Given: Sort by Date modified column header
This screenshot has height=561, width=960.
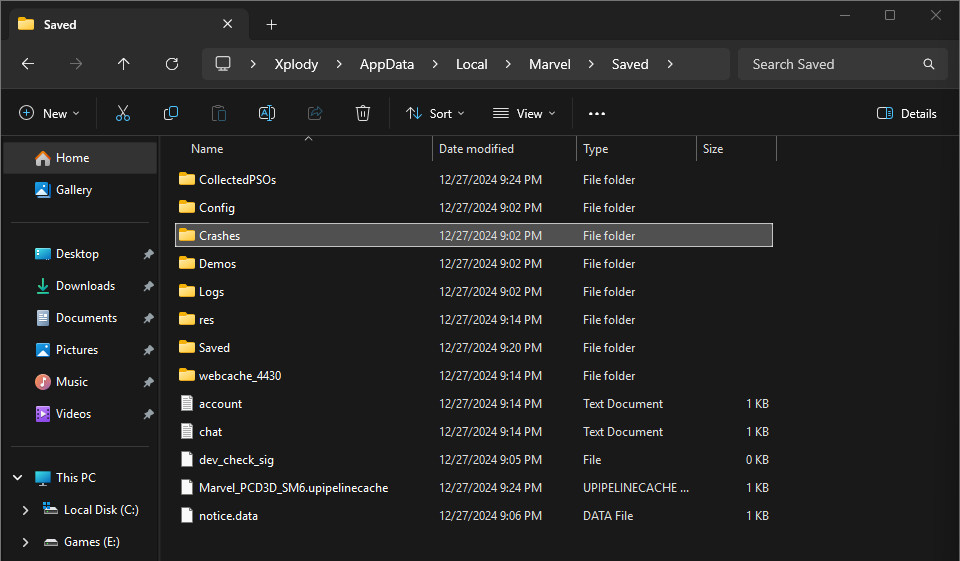Looking at the screenshot, I should pyautogui.click(x=477, y=149).
